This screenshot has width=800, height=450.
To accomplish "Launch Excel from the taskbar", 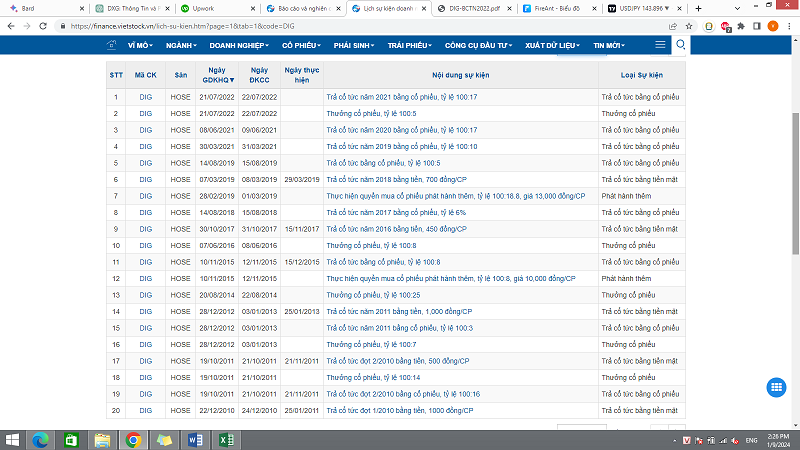I will point(226,439).
